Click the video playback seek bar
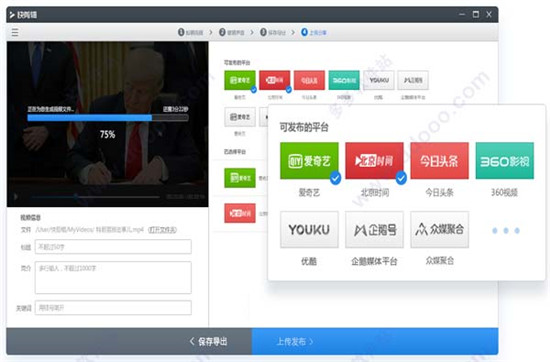The height and width of the screenshot is (362, 550). point(95,197)
